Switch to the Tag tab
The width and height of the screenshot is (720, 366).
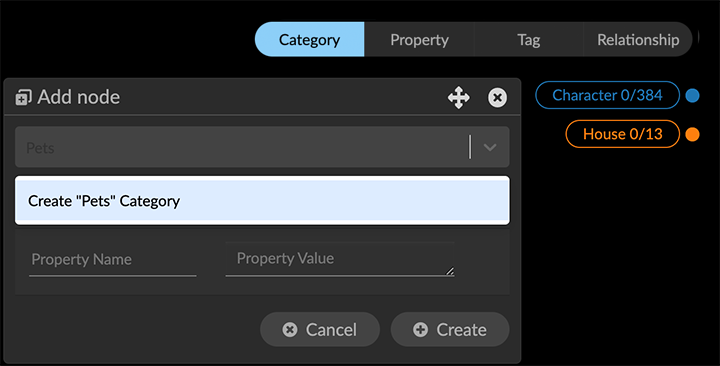(x=529, y=39)
